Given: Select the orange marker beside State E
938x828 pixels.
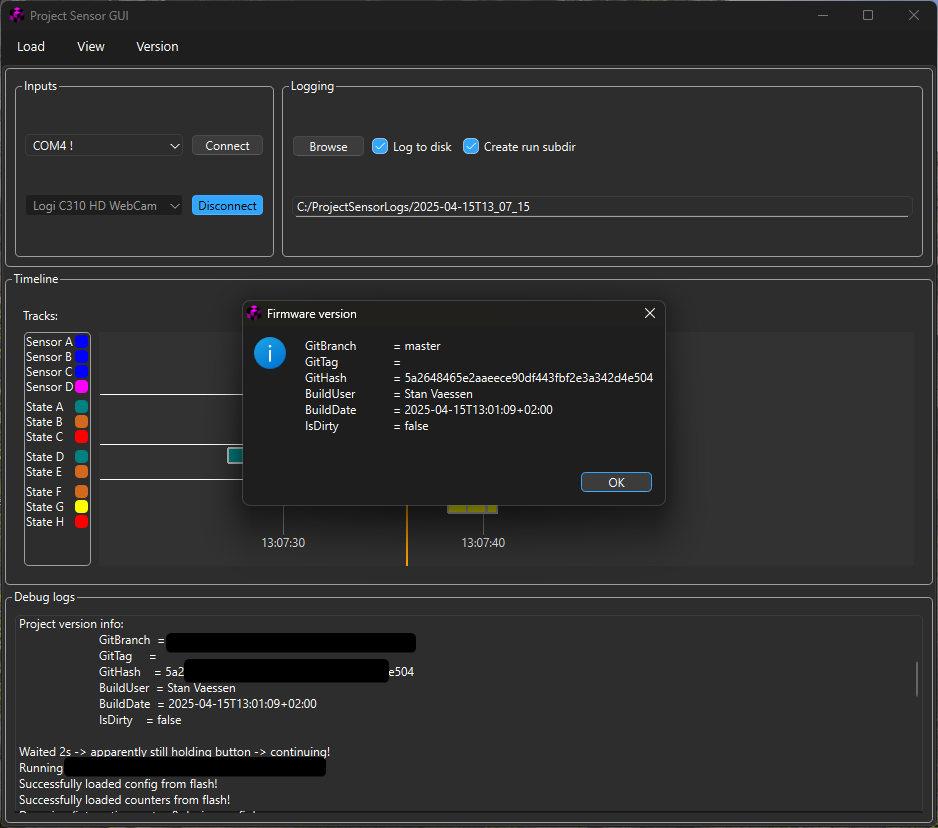Looking at the screenshot, I should [81, 472].
